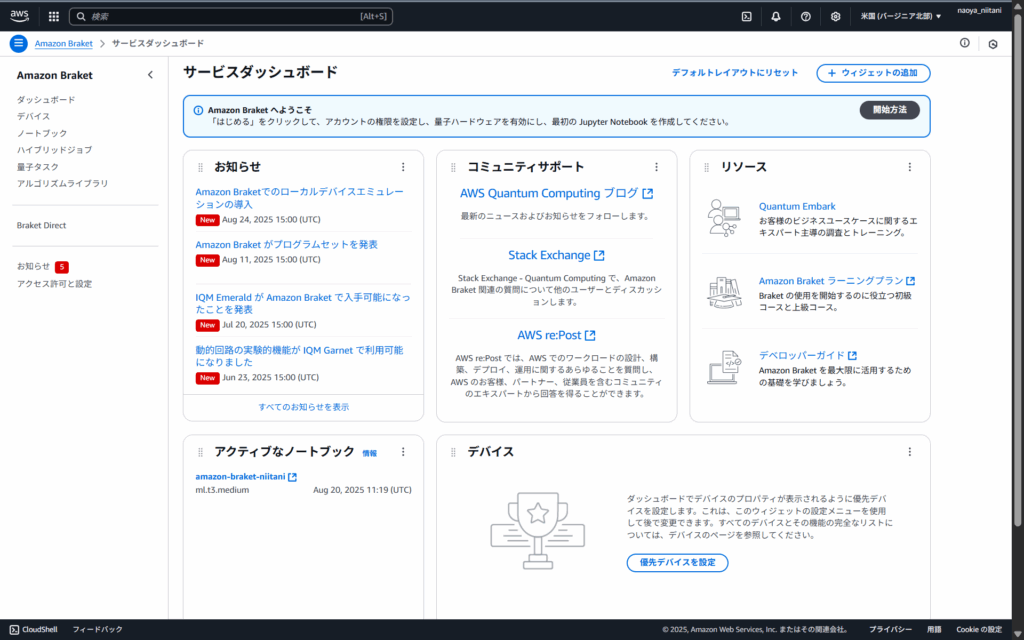The width and height of the screenshot is (1024, 640).
Task: Open the デベロッパーガイド link
Action: pos(807,355)
